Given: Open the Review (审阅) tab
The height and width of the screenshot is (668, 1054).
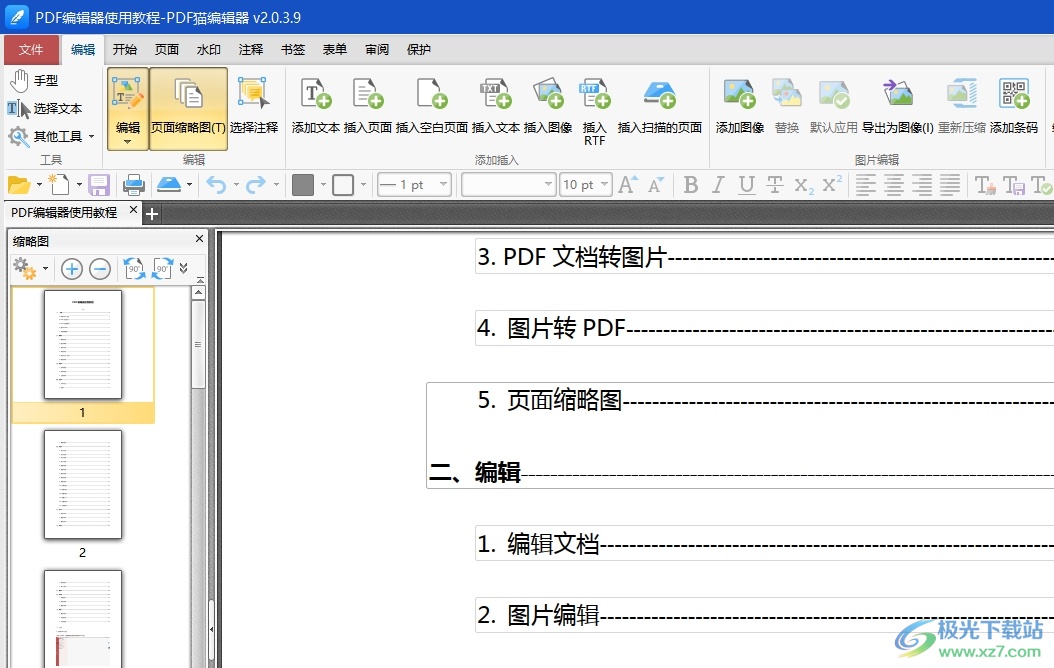Looking at the screenshot, I should 377,50.
